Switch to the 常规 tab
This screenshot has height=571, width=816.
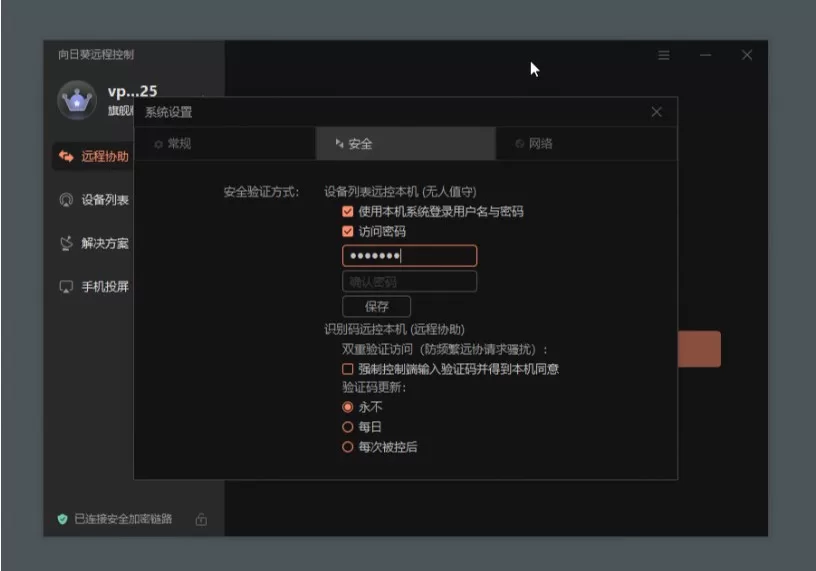225,144
